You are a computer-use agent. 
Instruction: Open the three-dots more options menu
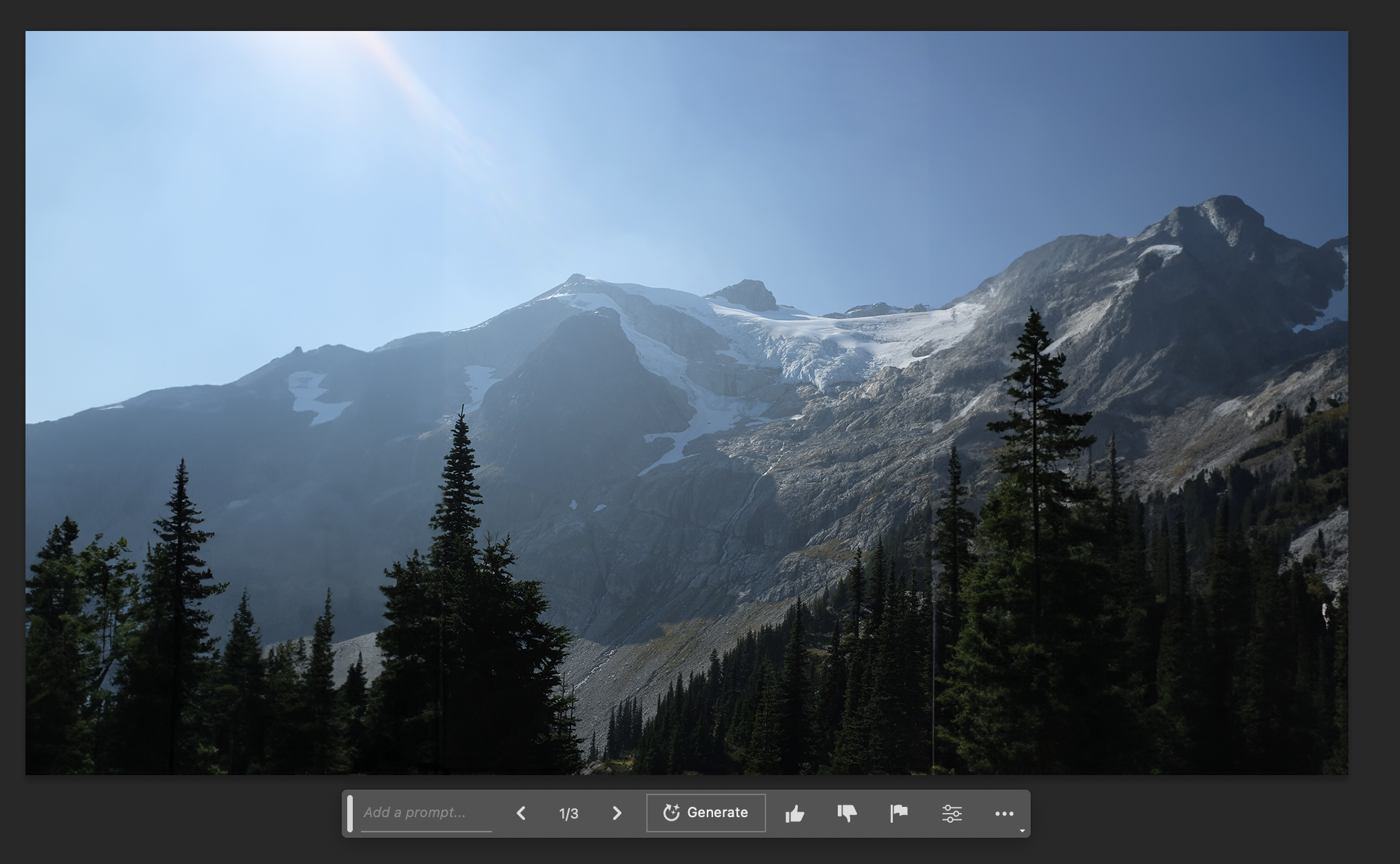click(1004, 814)
